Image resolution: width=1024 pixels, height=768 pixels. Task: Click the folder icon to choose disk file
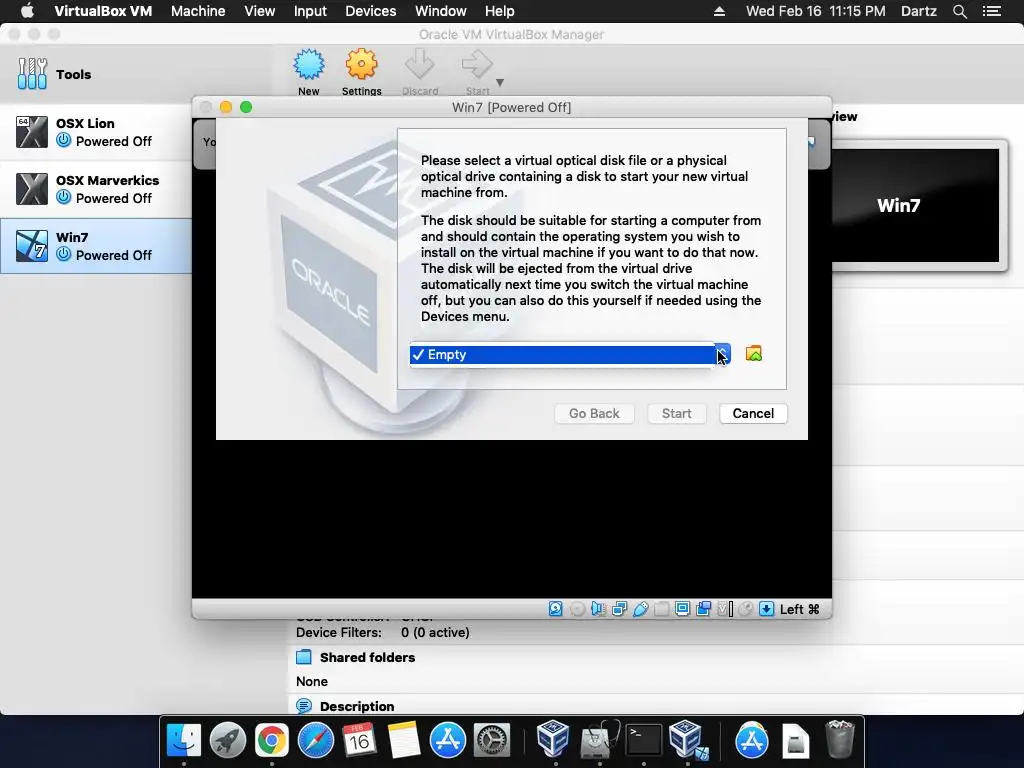tap(754, 354)
